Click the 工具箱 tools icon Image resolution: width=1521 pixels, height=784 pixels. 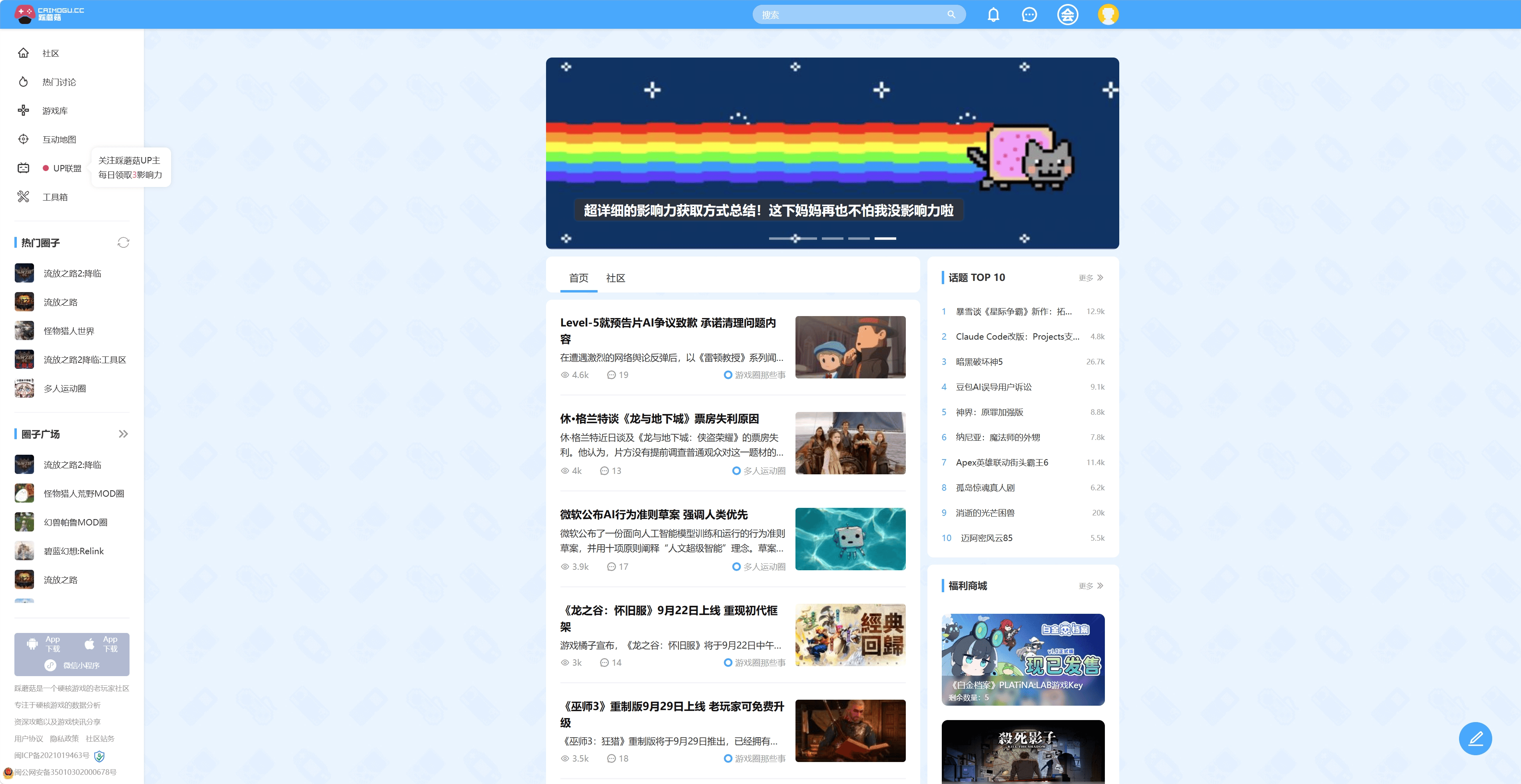(24, 197)
